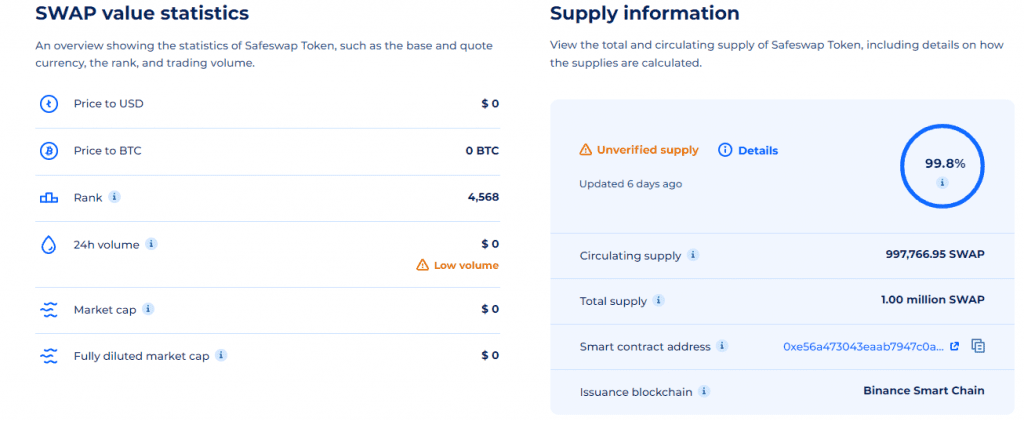Click the smart contract address 0xe56a473043eaab7947c0a... link
The image size is (1024, 421).
[x=863, y=347]
